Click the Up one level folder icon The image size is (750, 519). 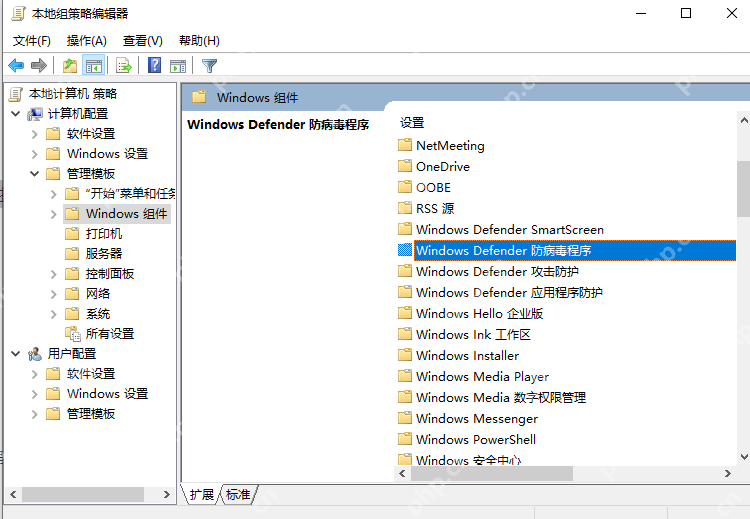70,66
